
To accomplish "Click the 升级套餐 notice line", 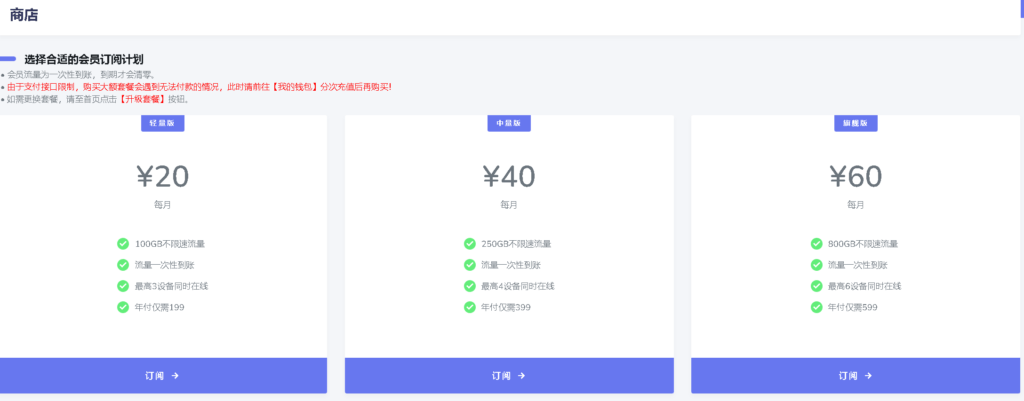I will [98, 99].
